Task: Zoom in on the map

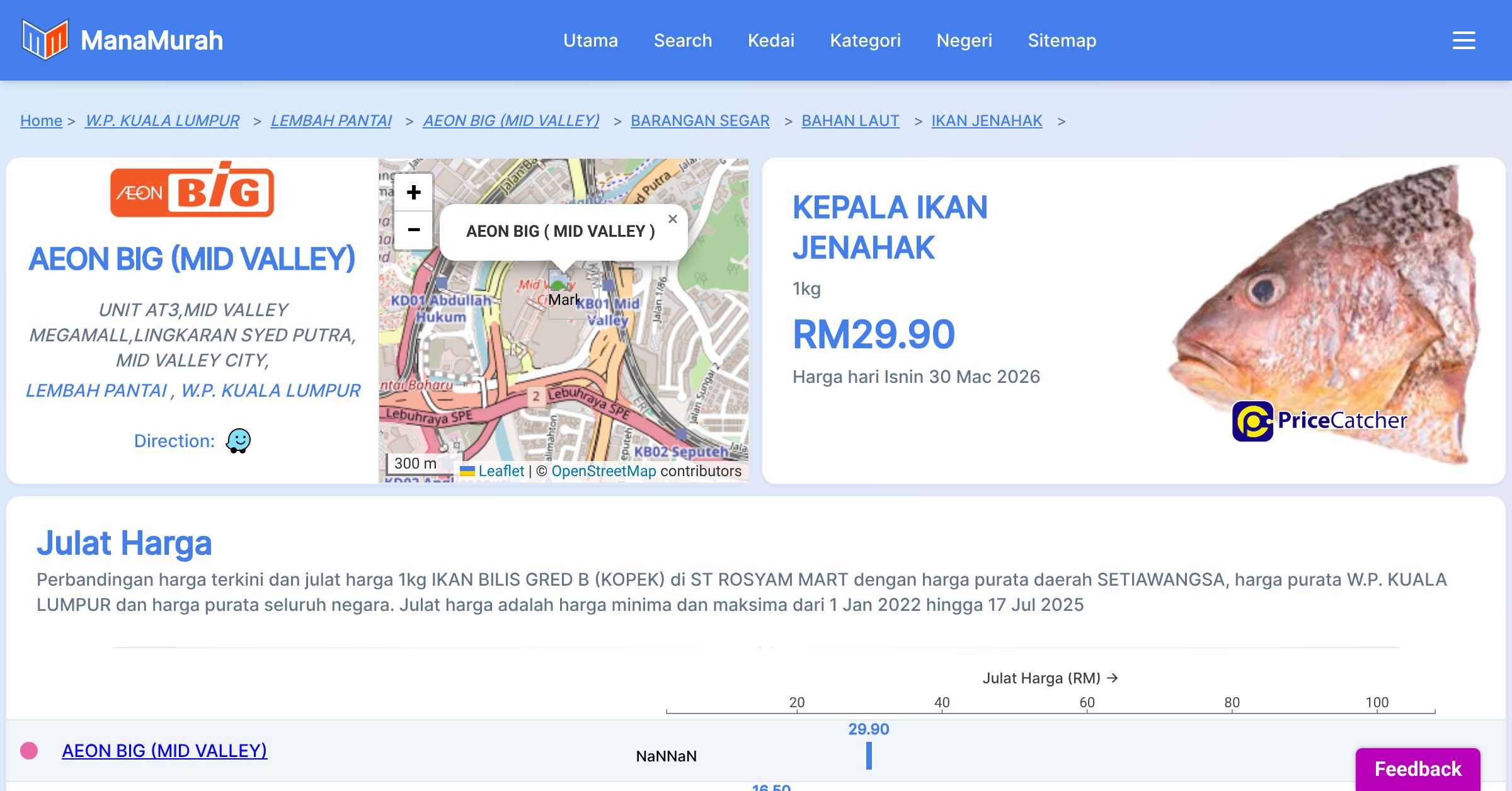Action: click(413, 193)
